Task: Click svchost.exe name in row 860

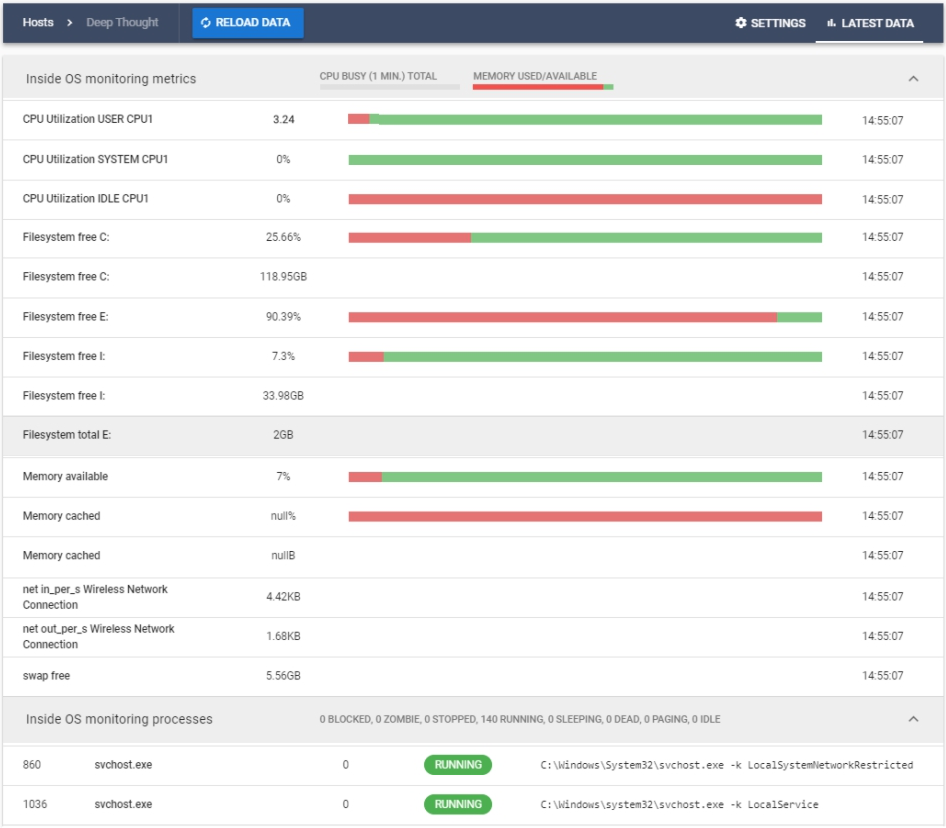Action: point(123,765)
